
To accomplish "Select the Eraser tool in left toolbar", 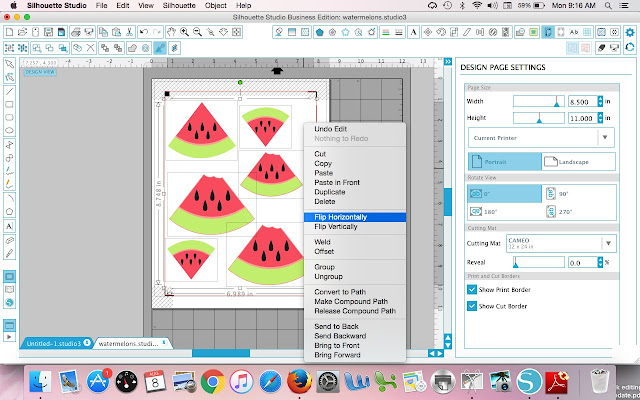I will click(x=9, y=240).
